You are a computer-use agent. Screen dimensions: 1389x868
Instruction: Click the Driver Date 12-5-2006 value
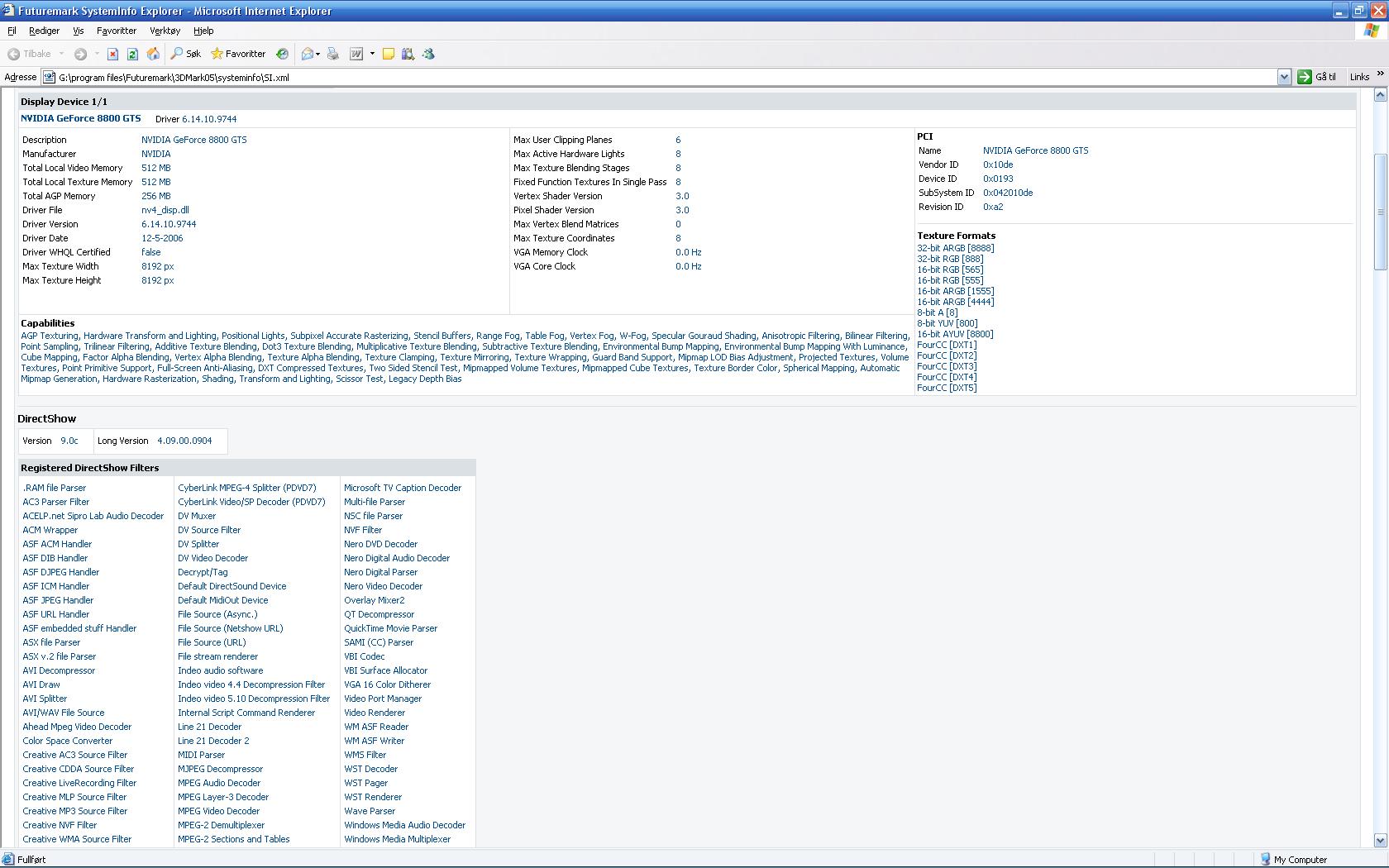[162, 238]
